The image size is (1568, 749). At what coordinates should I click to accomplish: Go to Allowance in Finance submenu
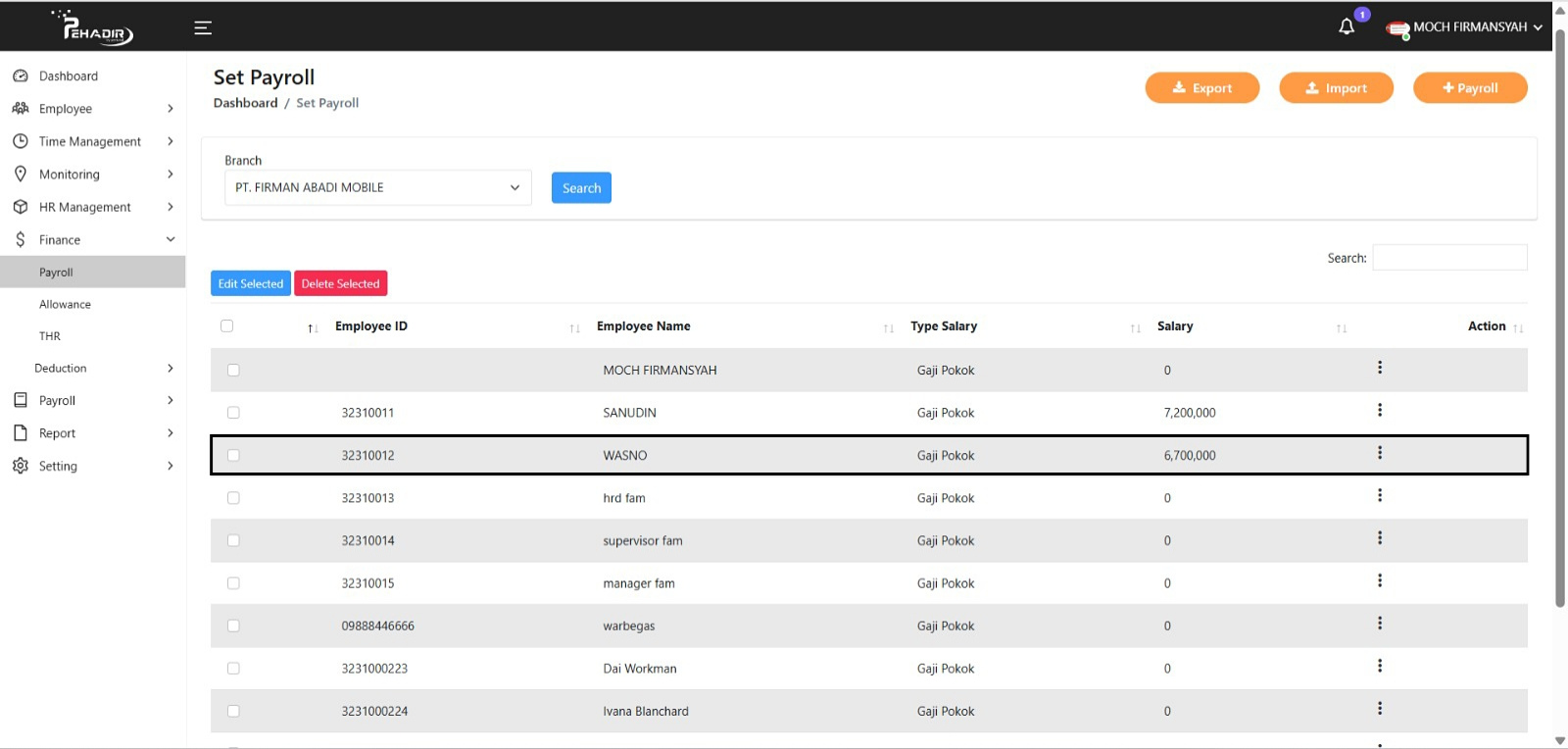65,305
